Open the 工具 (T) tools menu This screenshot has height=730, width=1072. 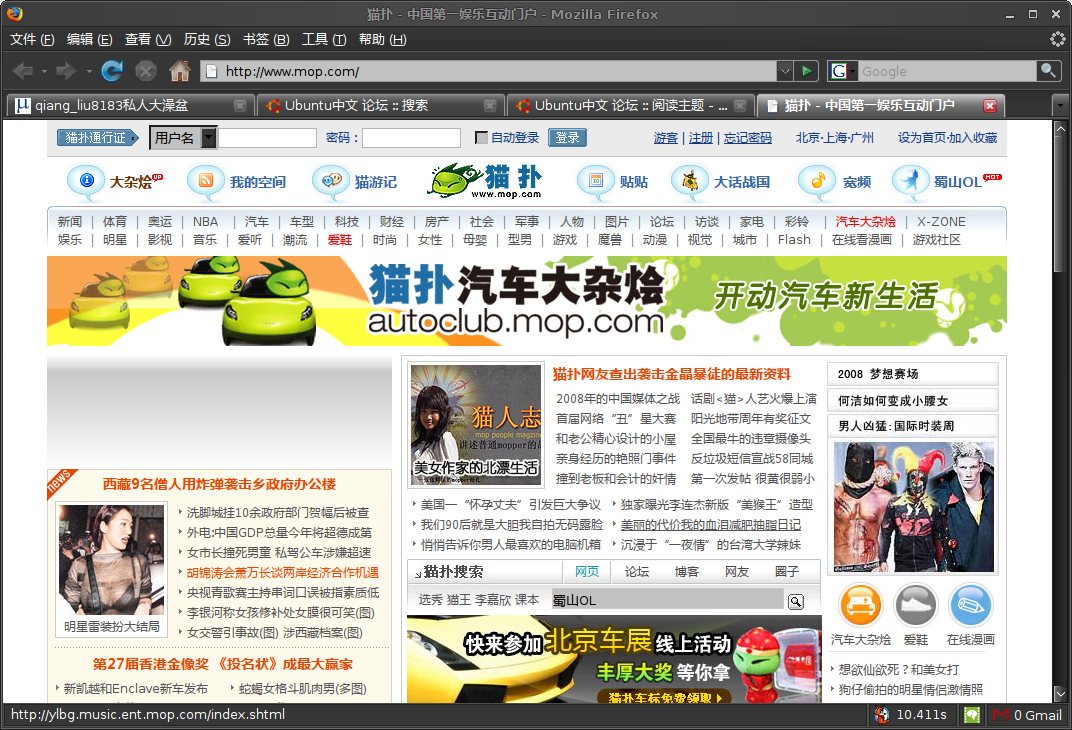coord(324,40)
